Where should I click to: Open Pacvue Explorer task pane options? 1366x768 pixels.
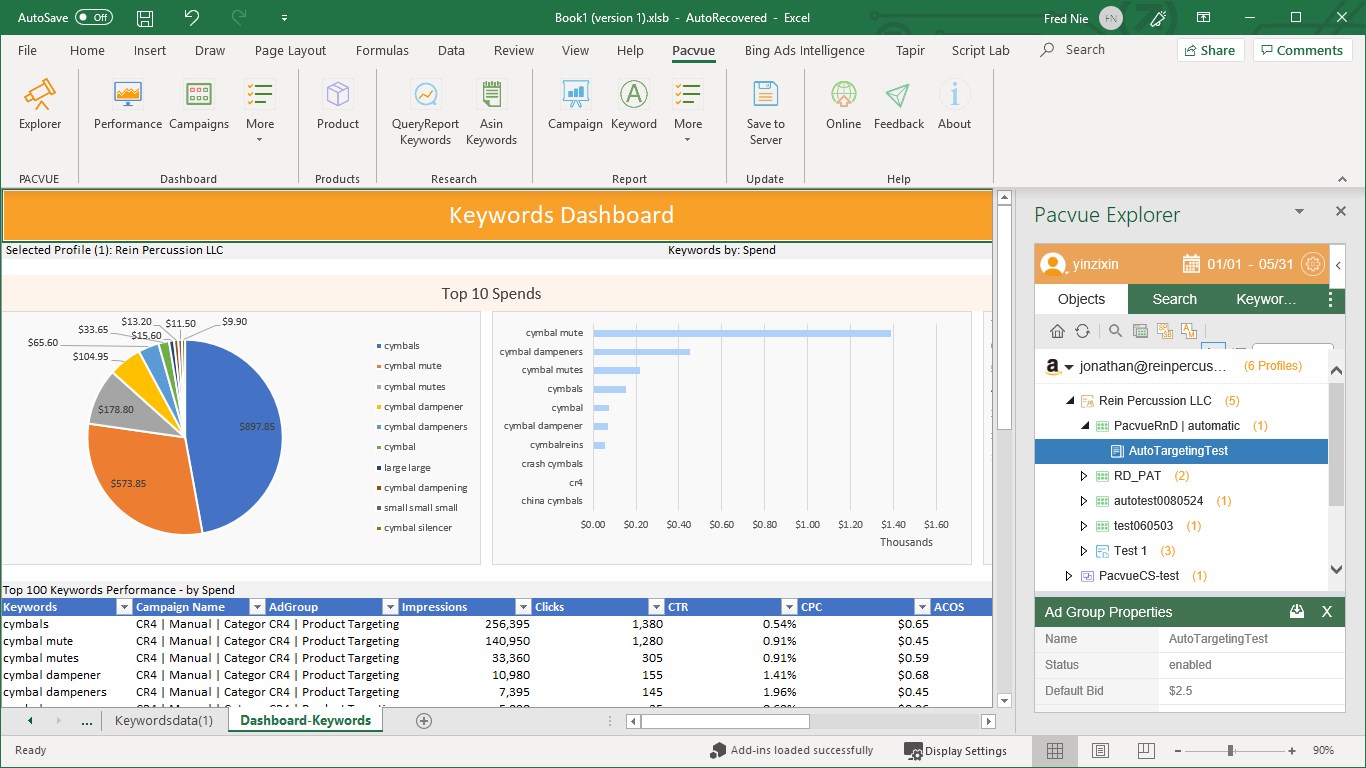point(1299,212)
